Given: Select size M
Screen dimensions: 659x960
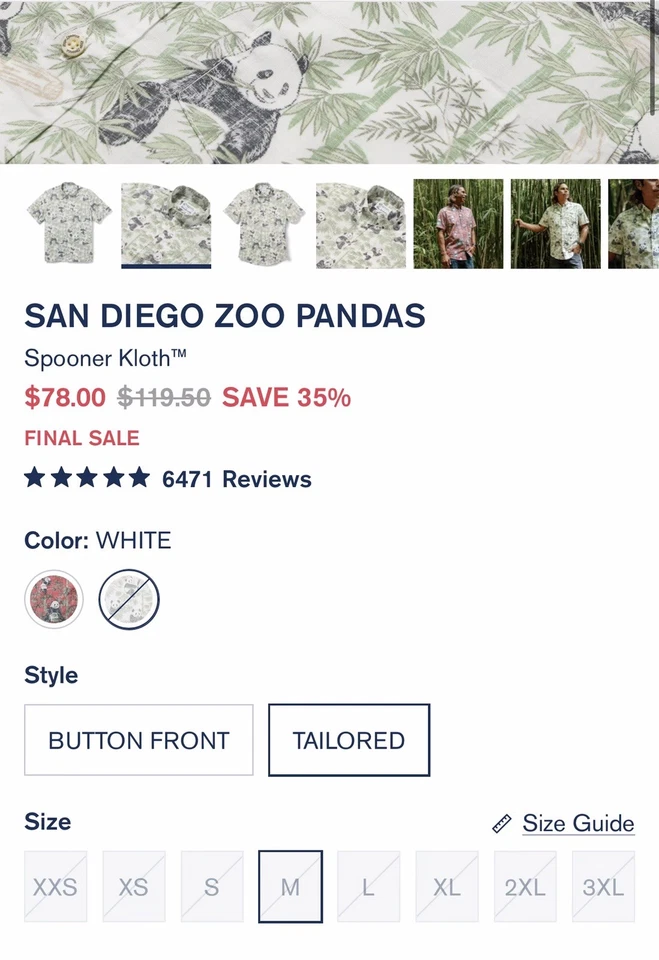Looking at the screenshot, I should pyautogui.click(x=289, y=887).
